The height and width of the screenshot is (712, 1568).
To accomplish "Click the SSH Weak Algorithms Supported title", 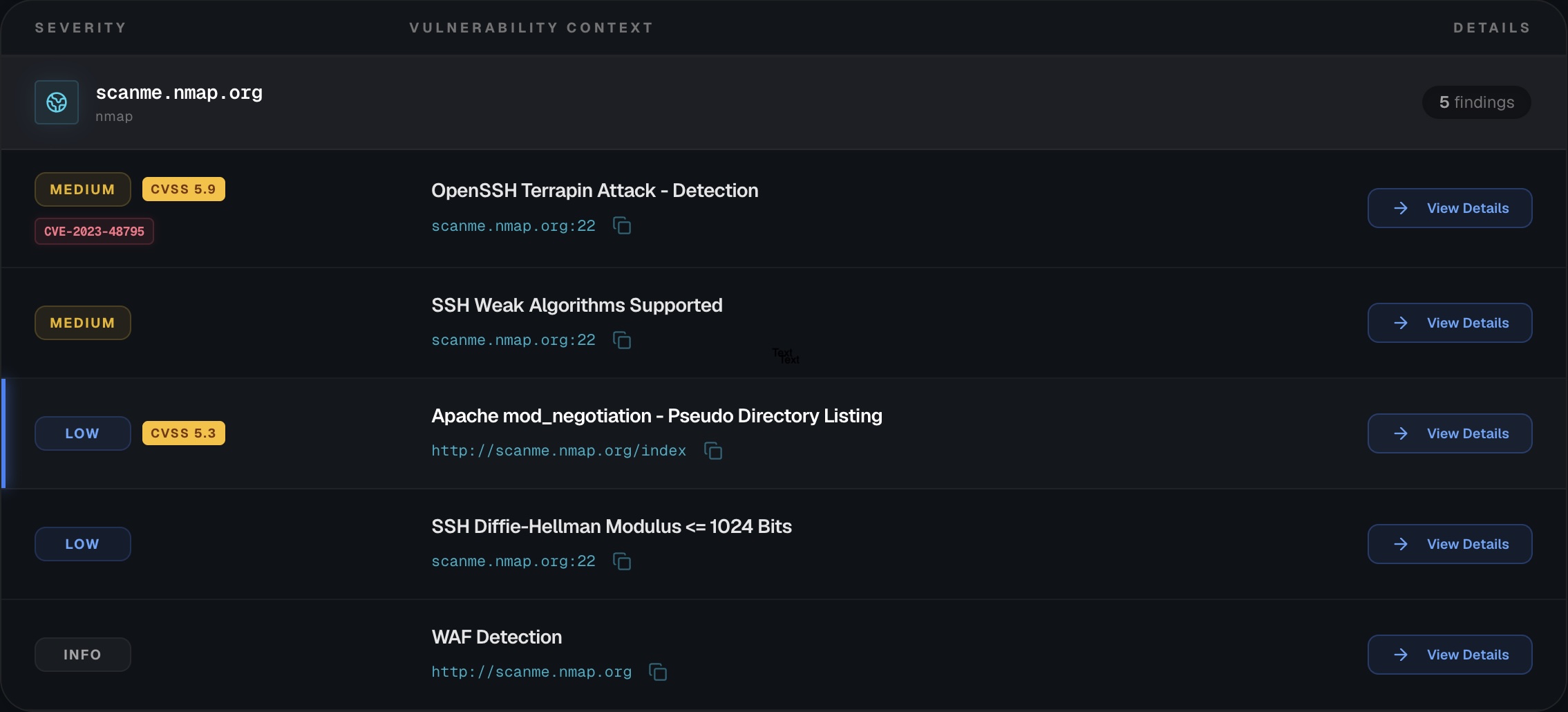I will click(x=576, y=305).
